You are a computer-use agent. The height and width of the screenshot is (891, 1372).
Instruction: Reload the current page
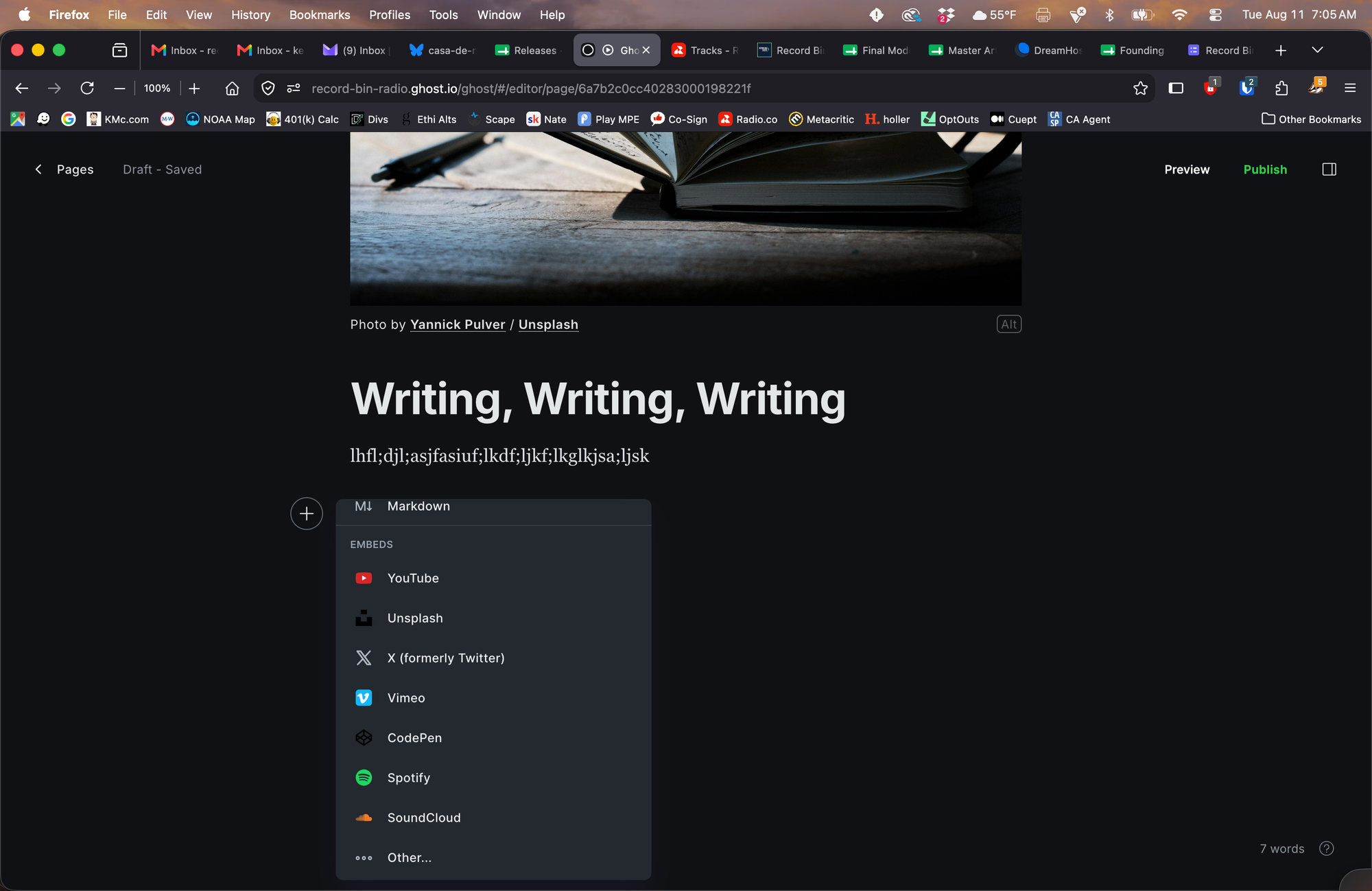coord(87,88)
